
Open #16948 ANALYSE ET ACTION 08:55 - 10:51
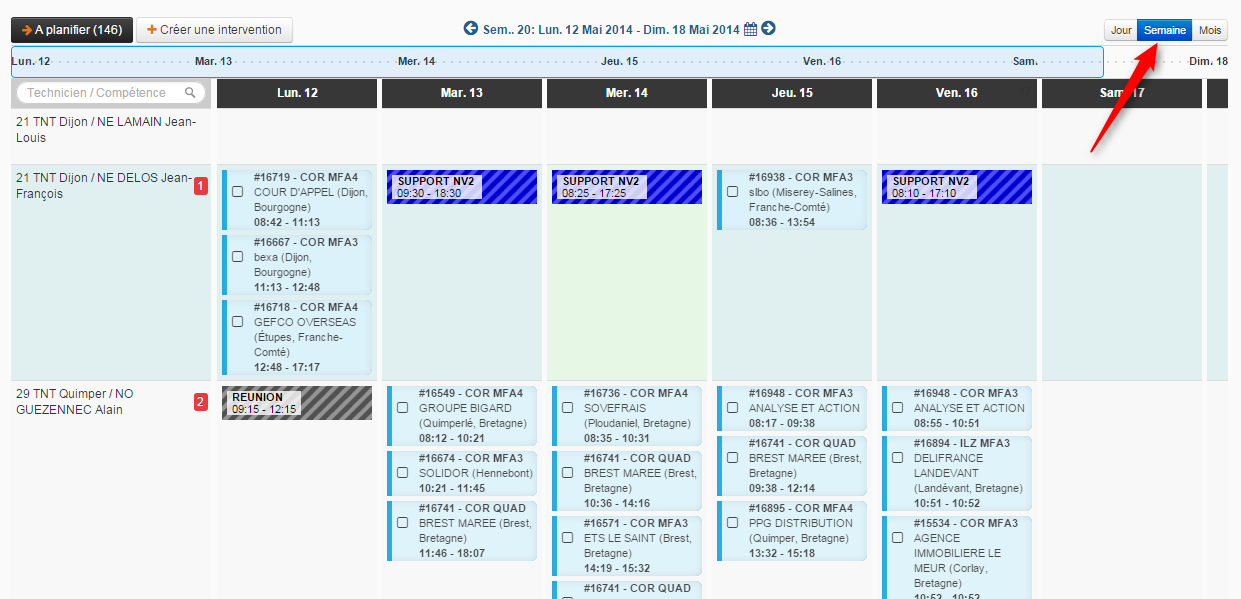click(957, 408)
